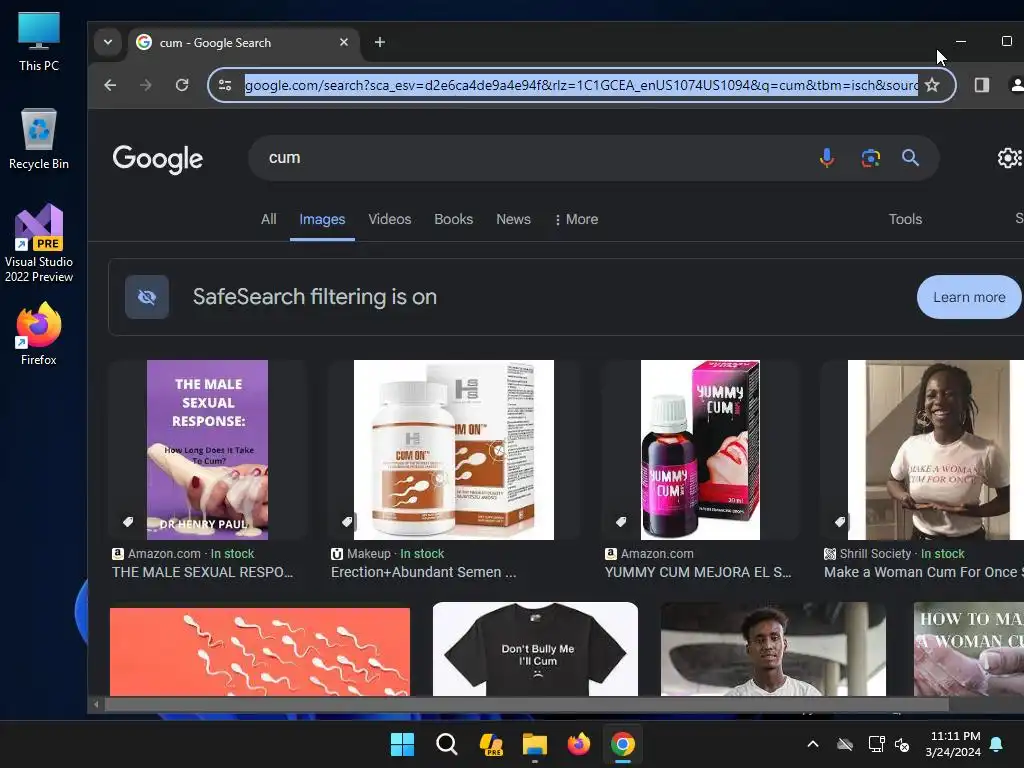This screenshot has width=1024, height=768.
Task: Open the PRE app icon in taskbar
Action: [x=491, y=744]
